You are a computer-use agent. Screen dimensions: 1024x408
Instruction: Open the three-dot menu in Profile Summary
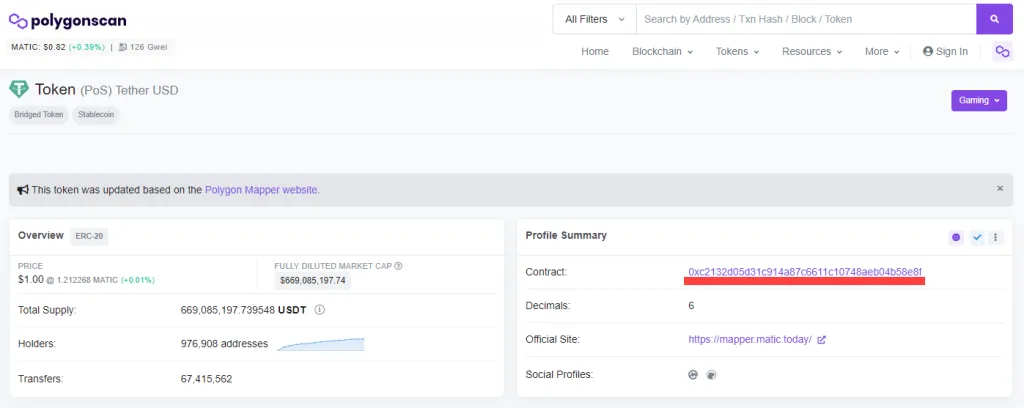point(995,238)
